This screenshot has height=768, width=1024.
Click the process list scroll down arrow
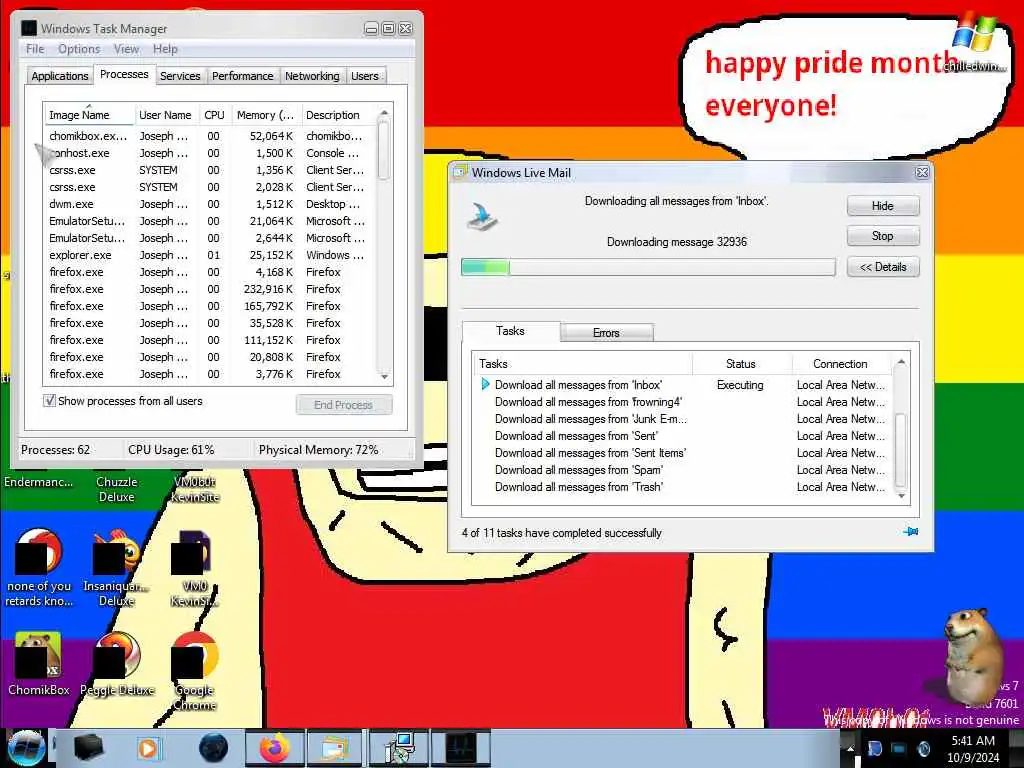[384, 376]
